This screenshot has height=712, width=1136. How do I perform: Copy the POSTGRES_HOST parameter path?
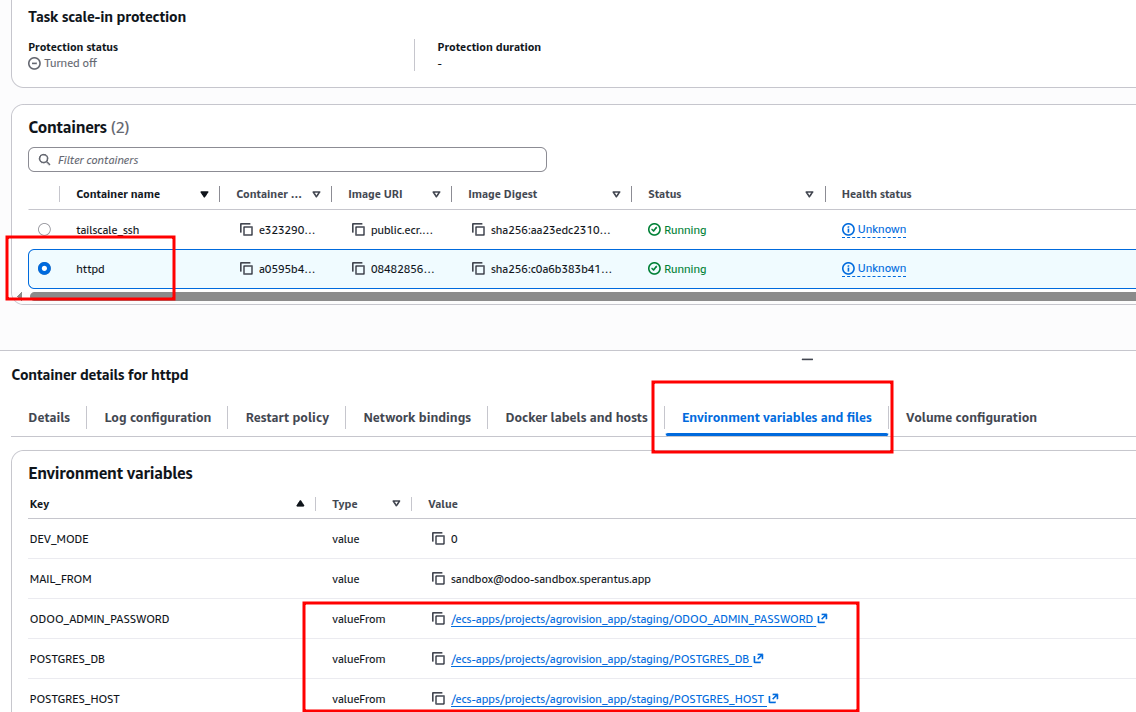point(438,699)
